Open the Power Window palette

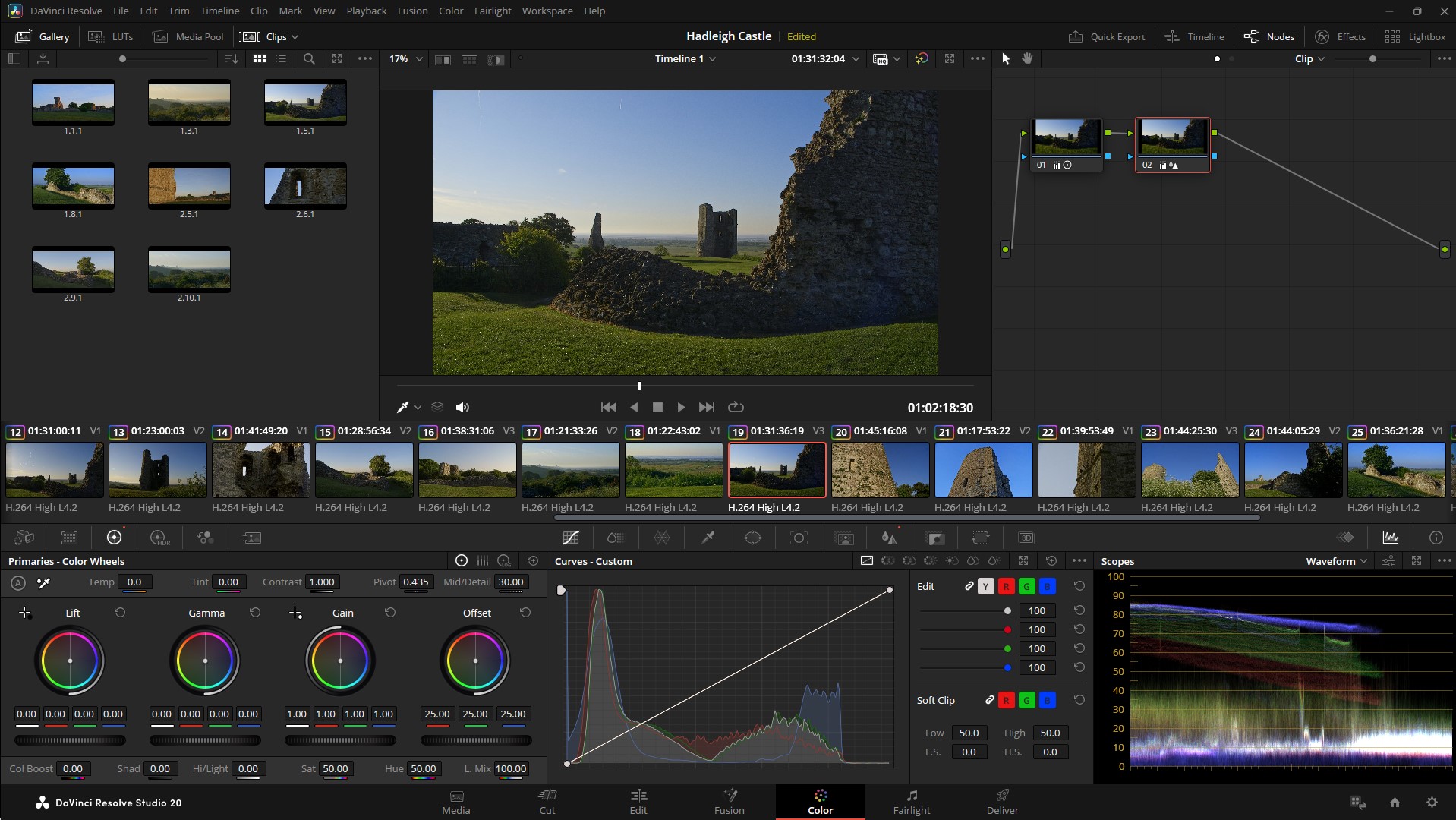[753, 538]
